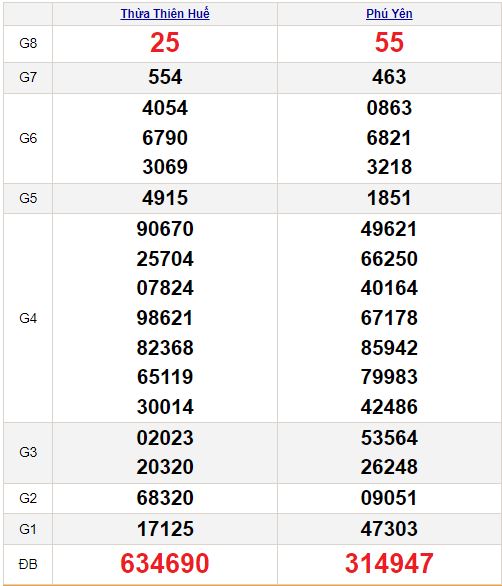Click the G2 number 68320
Screen dimensions: 502x586
[165, 498]
